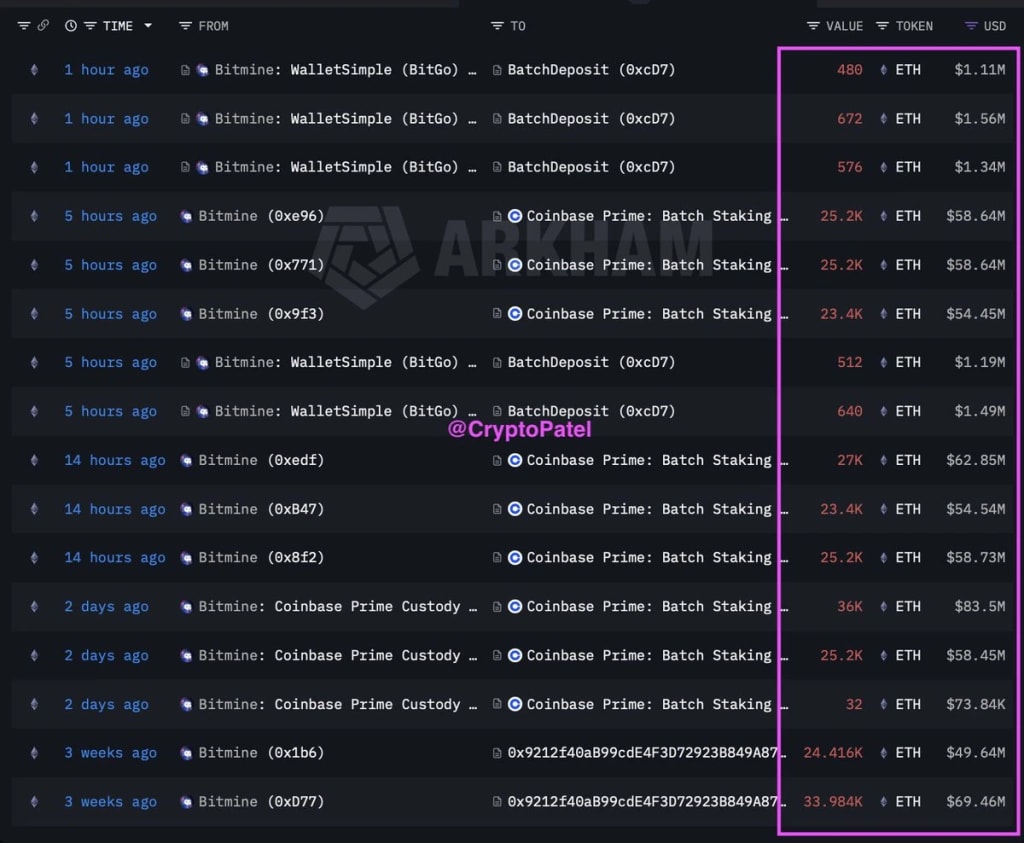Screen dimensions: 1024x843
Task: Select the $62.85M USD cell
Action: pyautogui.click(x=976, y=460)
